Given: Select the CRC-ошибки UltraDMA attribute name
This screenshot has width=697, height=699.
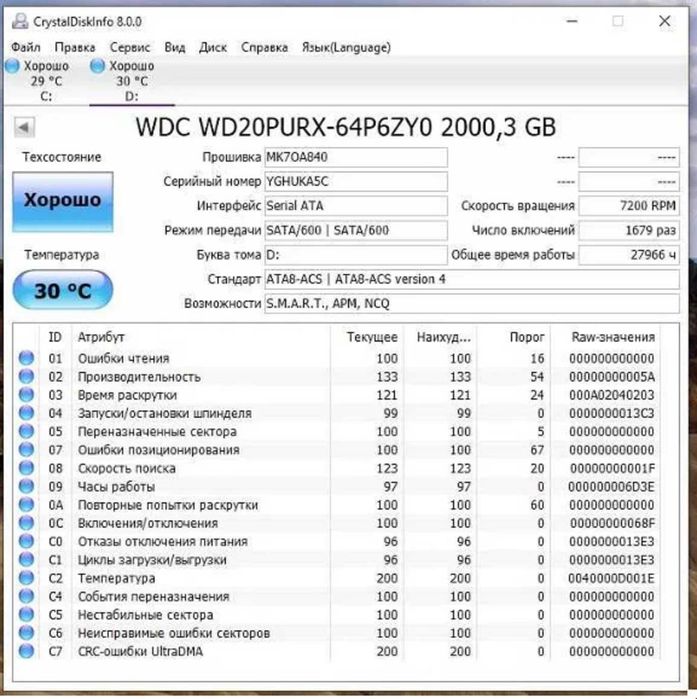Looking at the screenshot, I should [140, 652].
